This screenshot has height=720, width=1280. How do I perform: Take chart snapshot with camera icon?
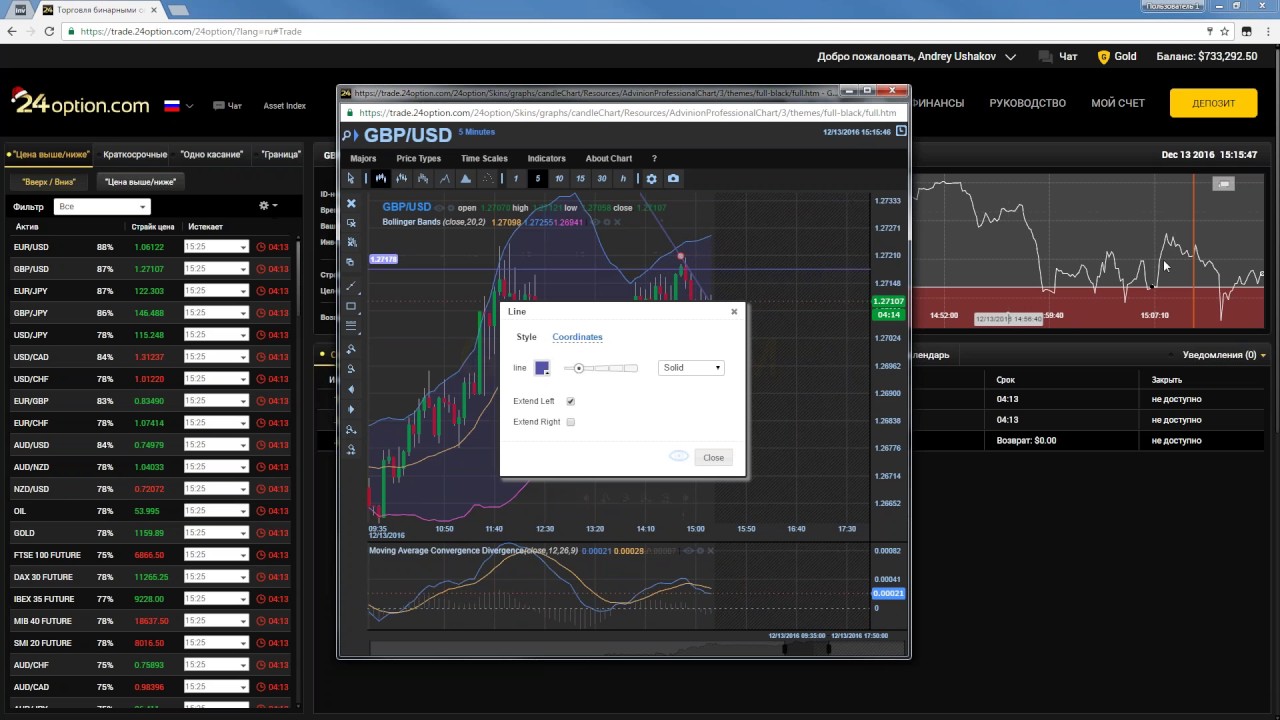673,179
